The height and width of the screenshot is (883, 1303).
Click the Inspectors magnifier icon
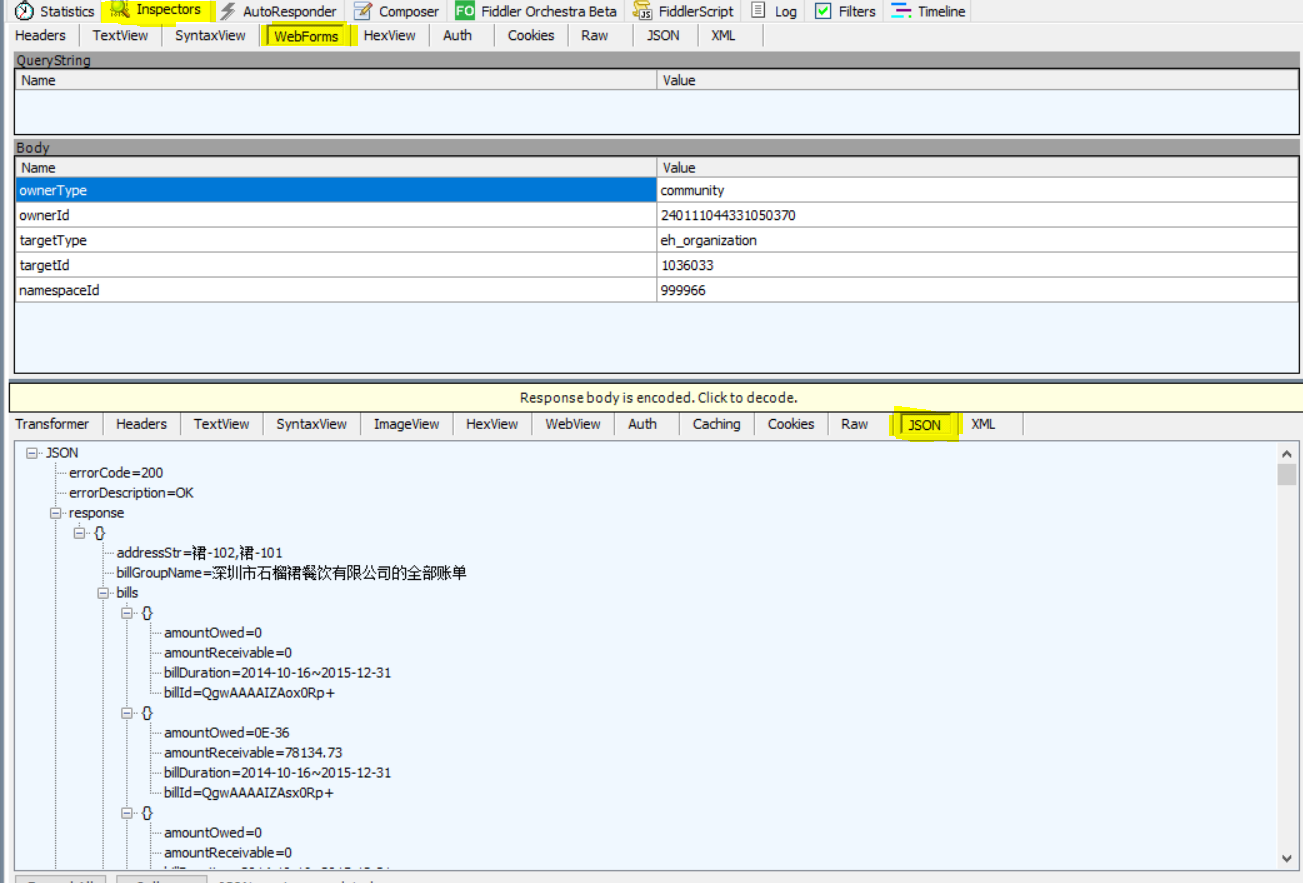click(121, 10)
